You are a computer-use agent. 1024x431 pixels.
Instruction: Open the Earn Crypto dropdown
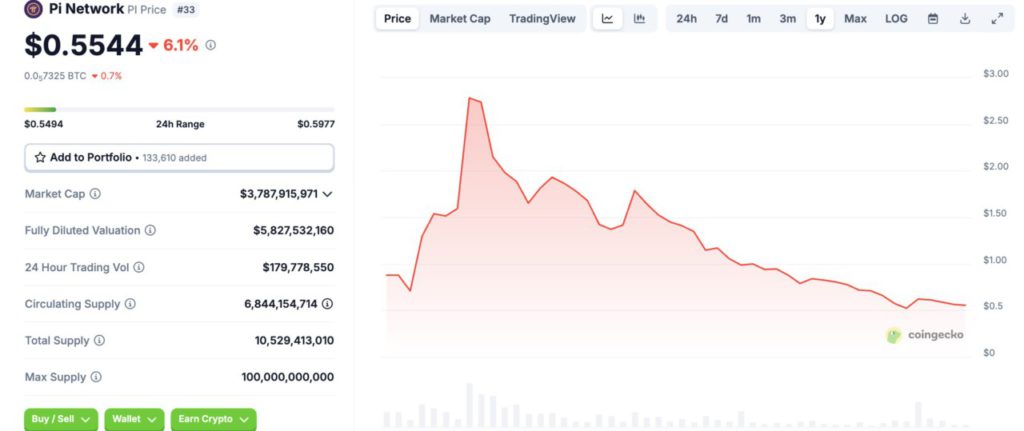point(214,419)
